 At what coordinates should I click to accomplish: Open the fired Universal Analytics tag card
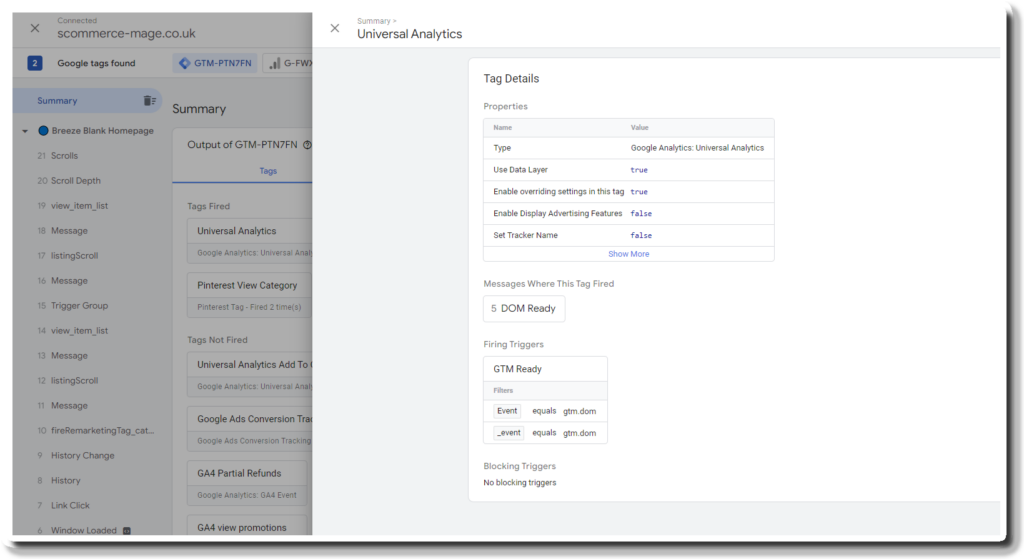click(249, 240)
